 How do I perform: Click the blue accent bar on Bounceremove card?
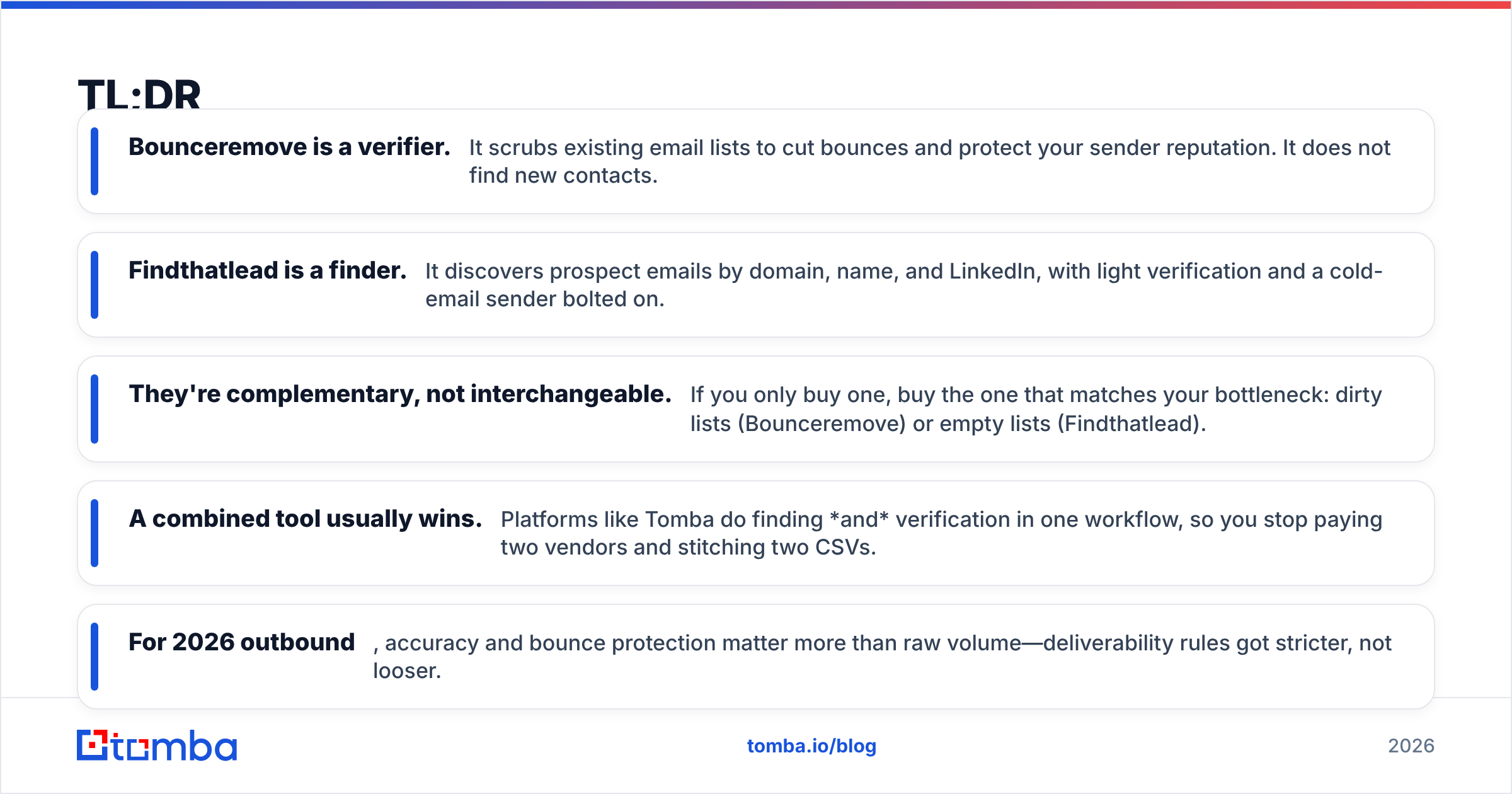point(94,161)
